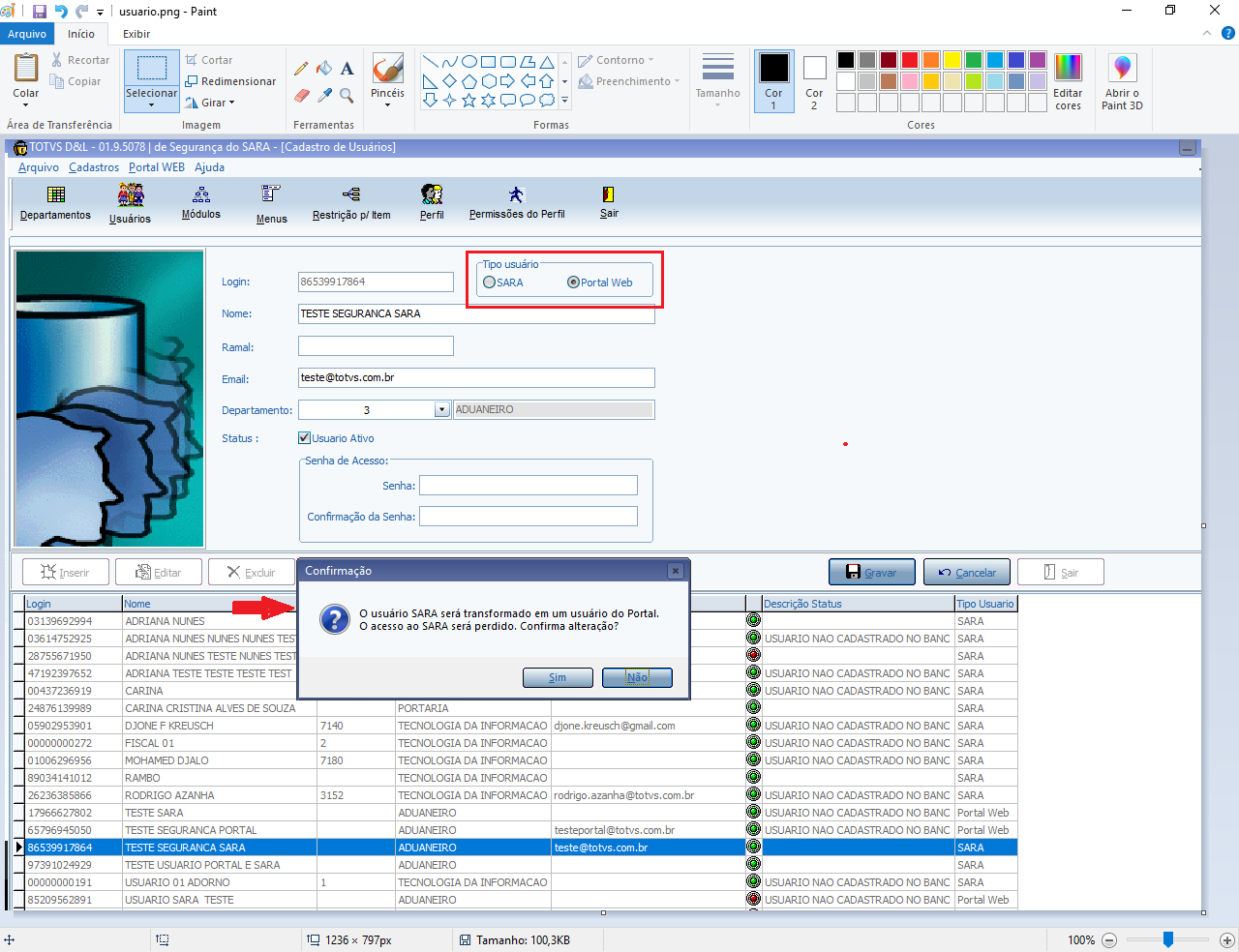
Task: Open the blue Arquivo tab in Paint
Action: click(27, 34)
